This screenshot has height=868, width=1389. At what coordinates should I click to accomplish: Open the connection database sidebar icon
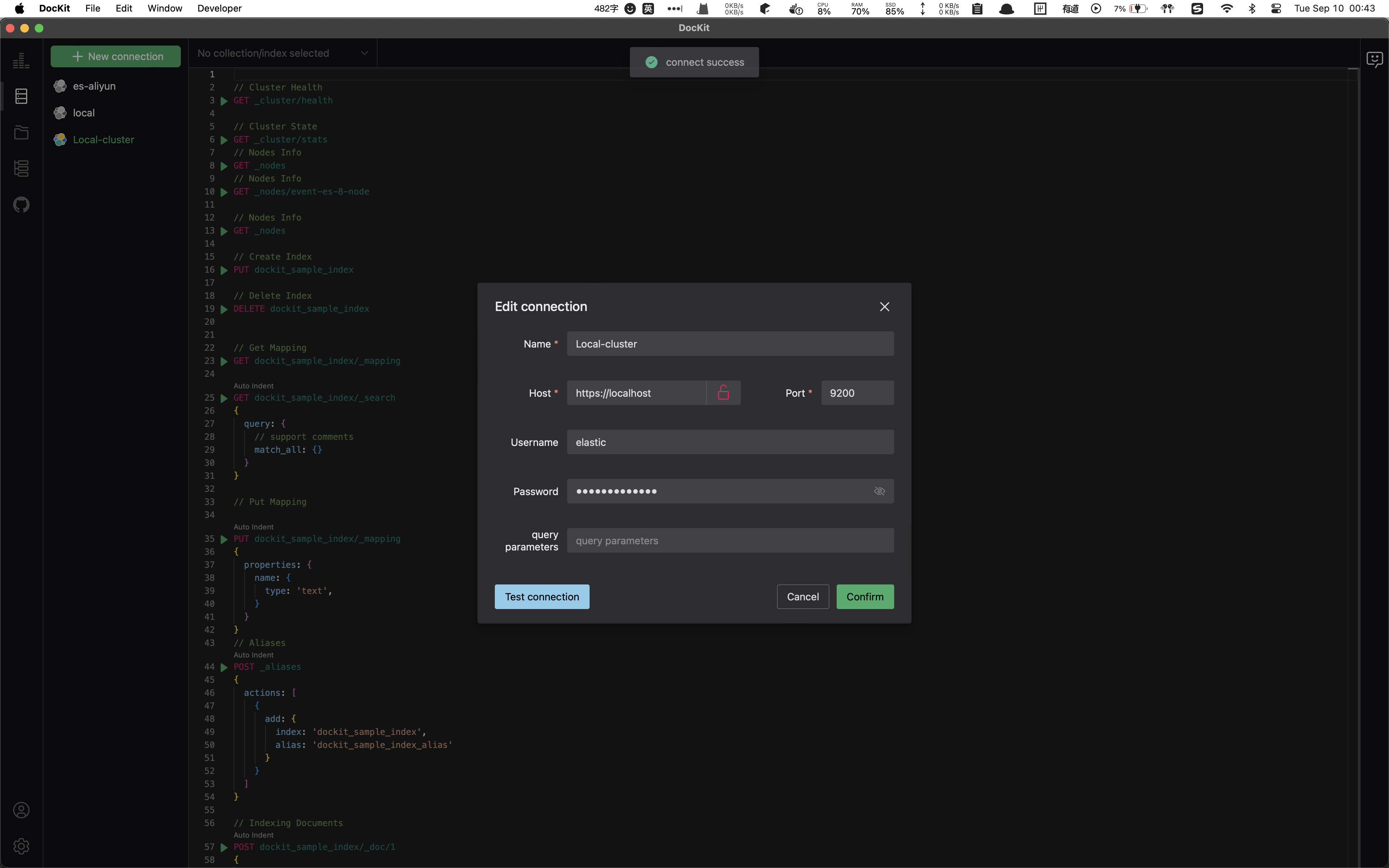click(21, 97)
